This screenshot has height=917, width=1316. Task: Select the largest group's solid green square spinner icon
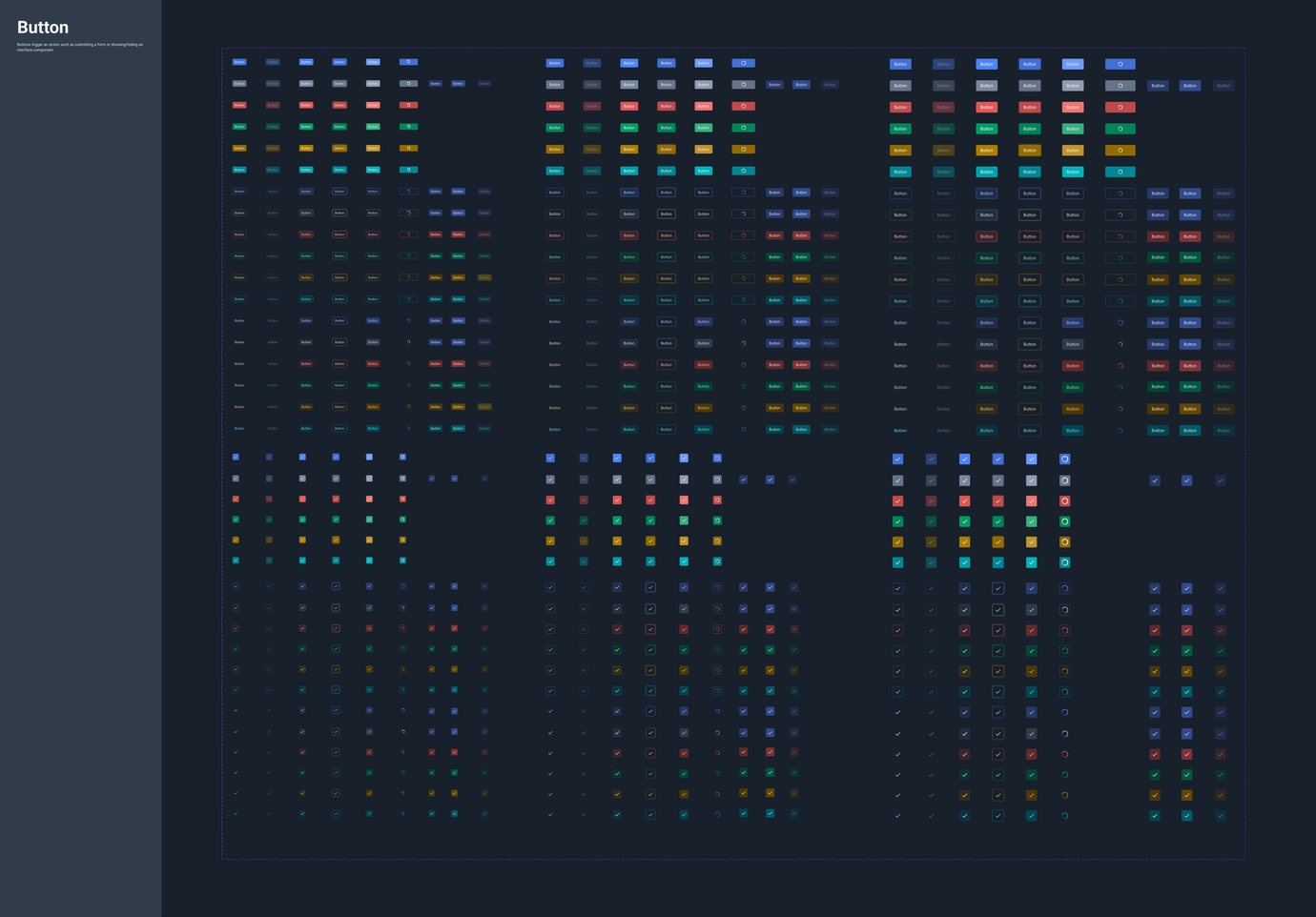[x=1064, y=521]
